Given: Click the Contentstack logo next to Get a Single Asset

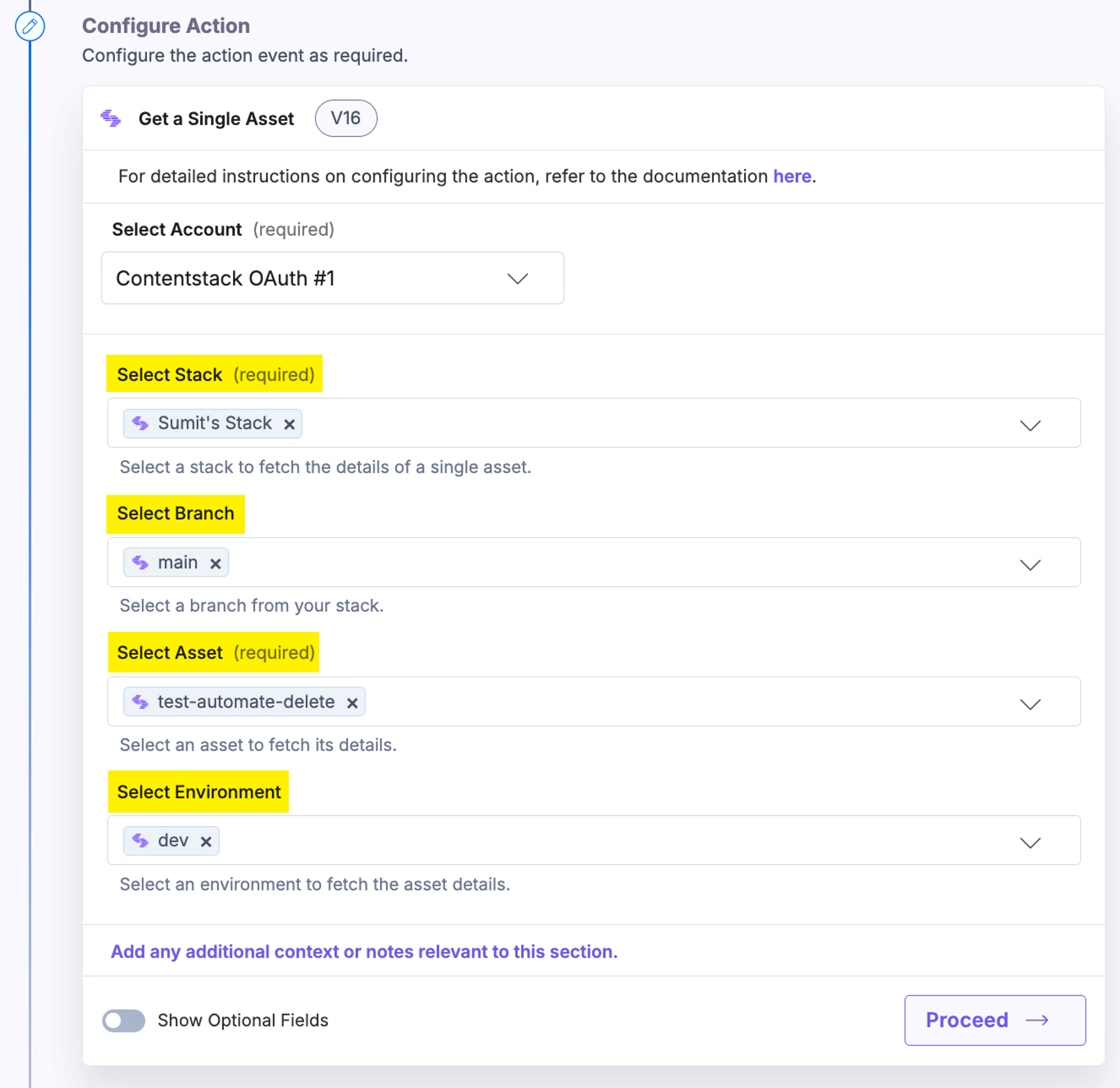Looking at the screenshot, I should pyautogui.click(x=111, y=118).
